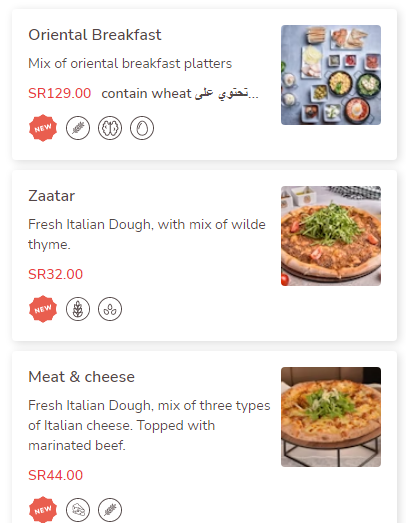This screenshot has height=523, width=406.
Task: Click the NEW badge on Oriental Breakfast
Action: pos(43,128)
